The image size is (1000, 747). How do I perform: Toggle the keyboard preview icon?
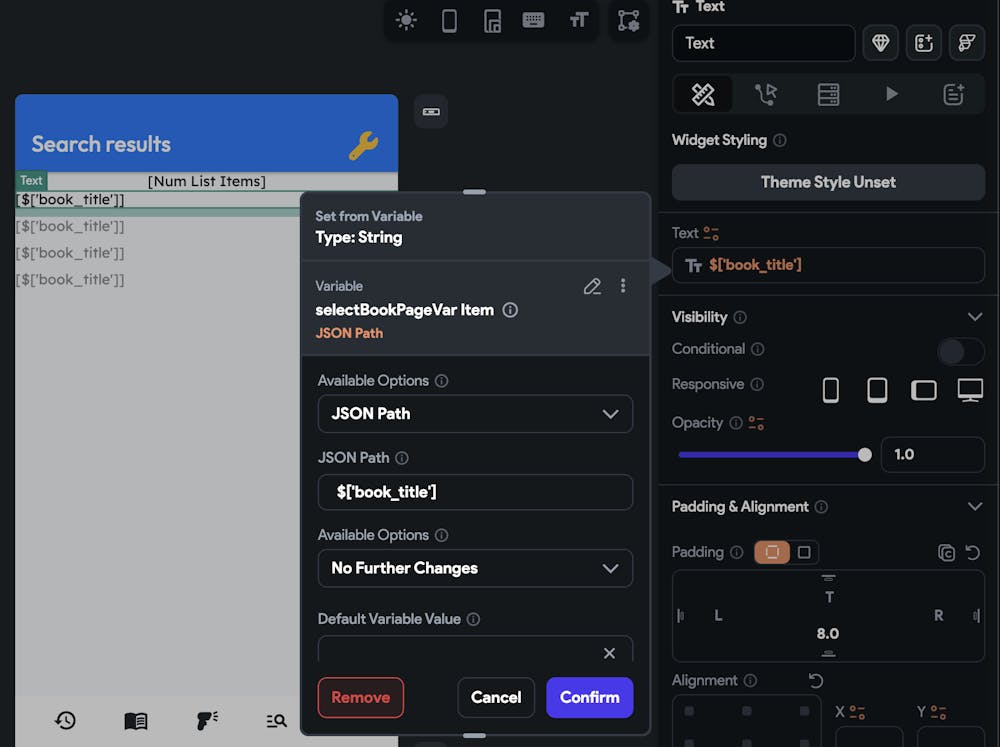click(533, 20)
